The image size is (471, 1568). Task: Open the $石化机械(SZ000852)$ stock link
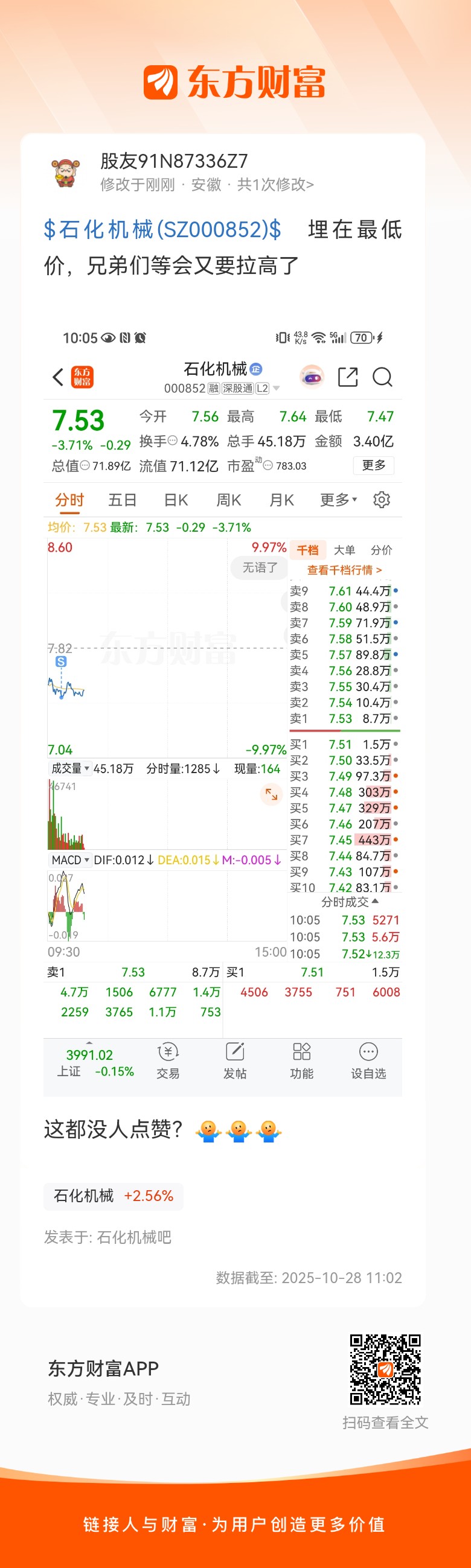coord(162,229)
